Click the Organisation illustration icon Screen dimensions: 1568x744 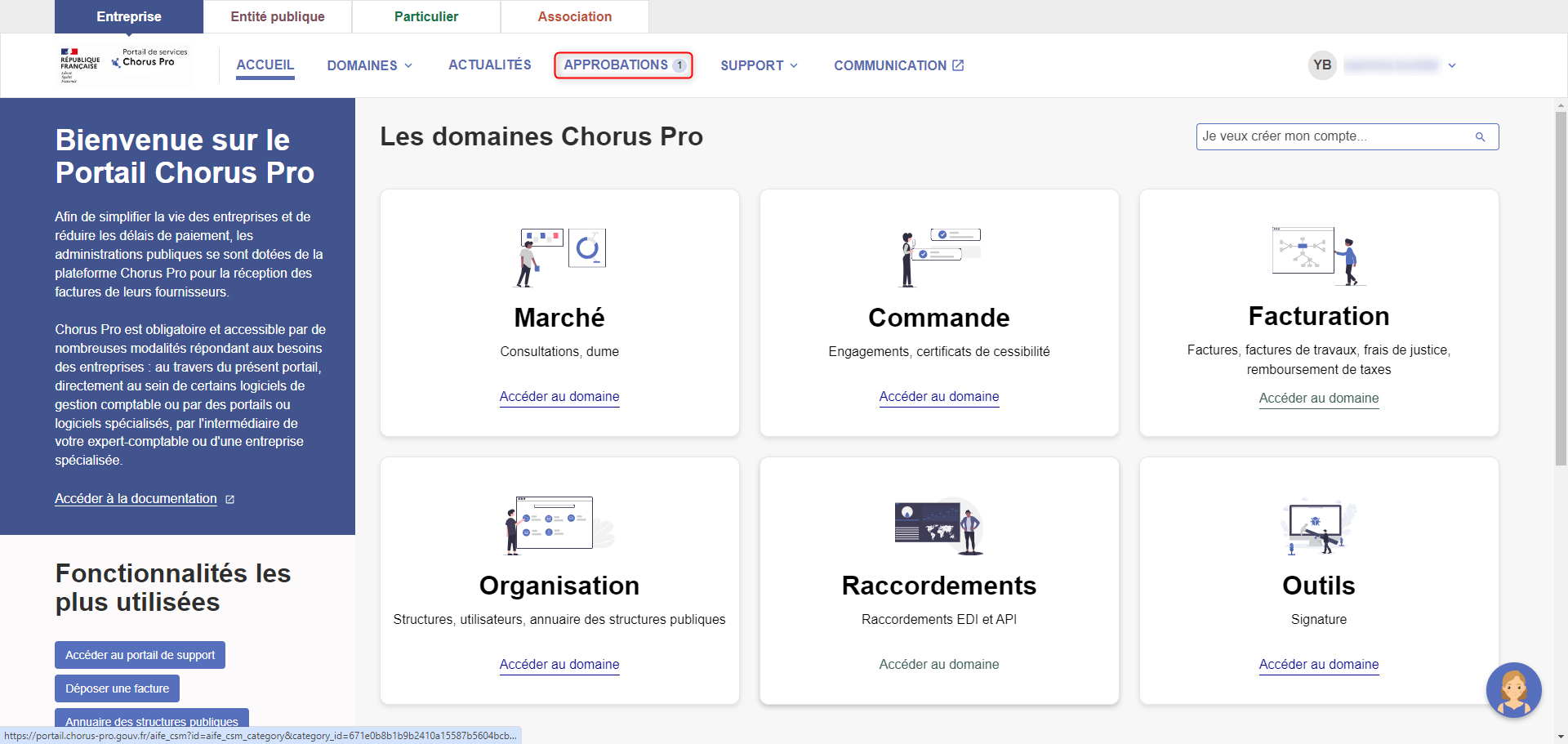tap(559, 525)
